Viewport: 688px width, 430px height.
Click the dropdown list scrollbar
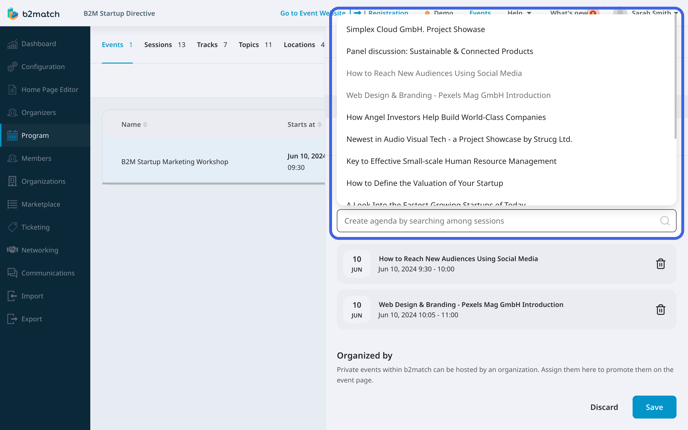pyautogui.click(x=675, y=77)
